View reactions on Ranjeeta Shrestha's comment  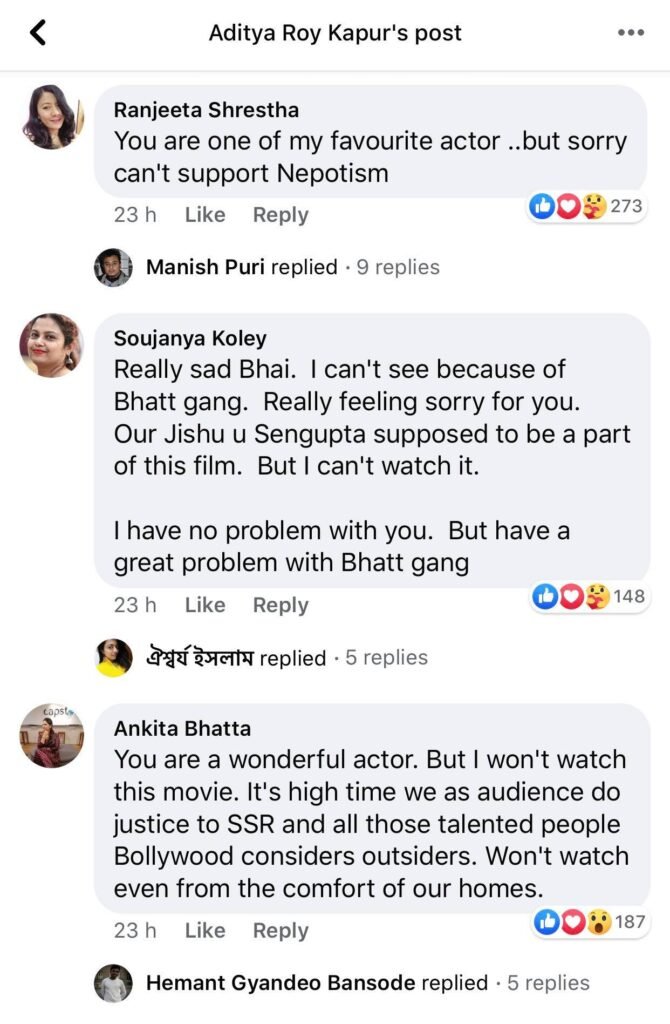[x=587, y=207]
